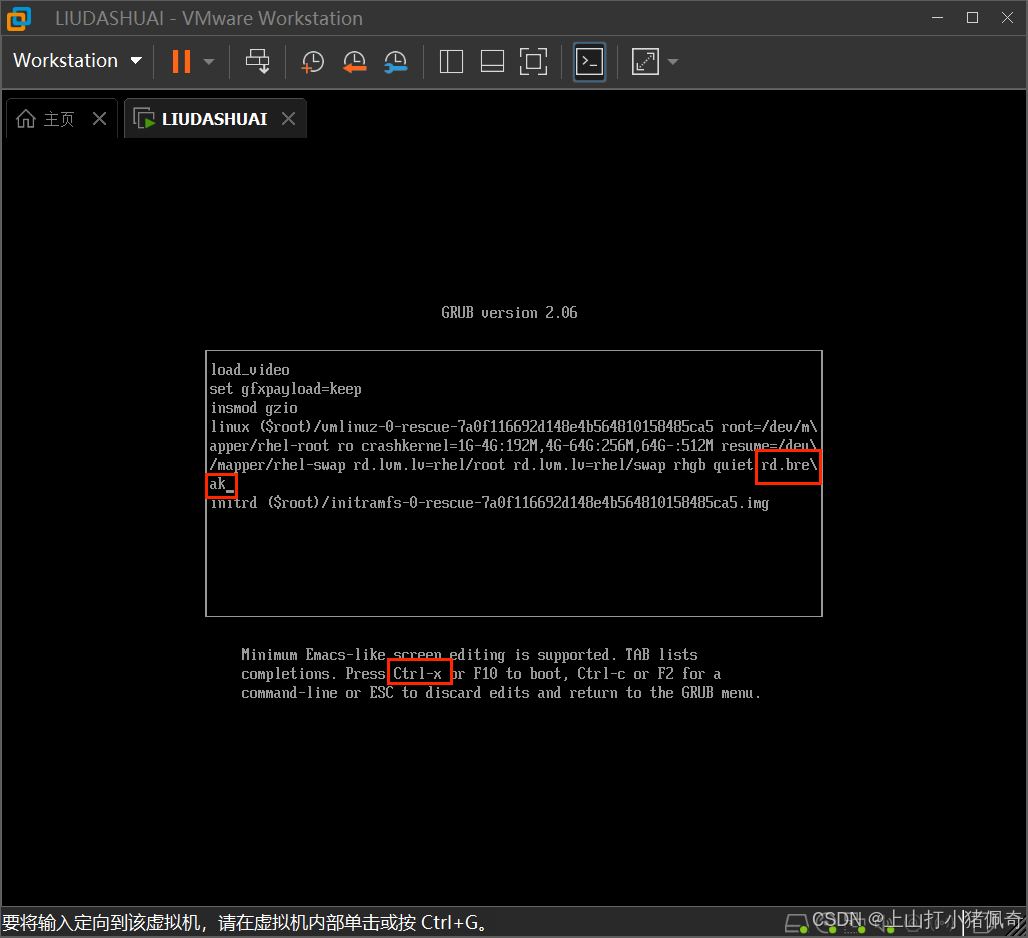This screenshot has width=1028, height=938.
Task: Toggle the library sidebar panel
Action: point(451,62)
